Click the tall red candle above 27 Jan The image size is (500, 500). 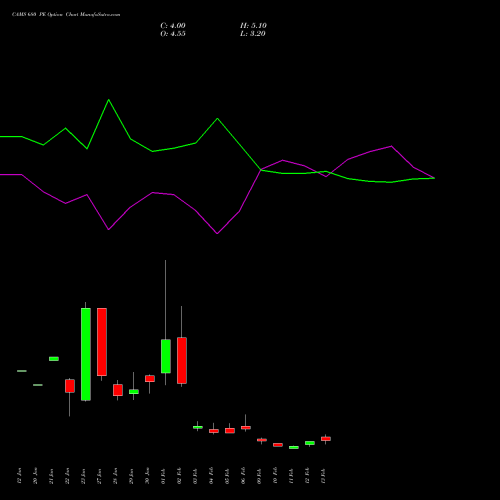102,342
